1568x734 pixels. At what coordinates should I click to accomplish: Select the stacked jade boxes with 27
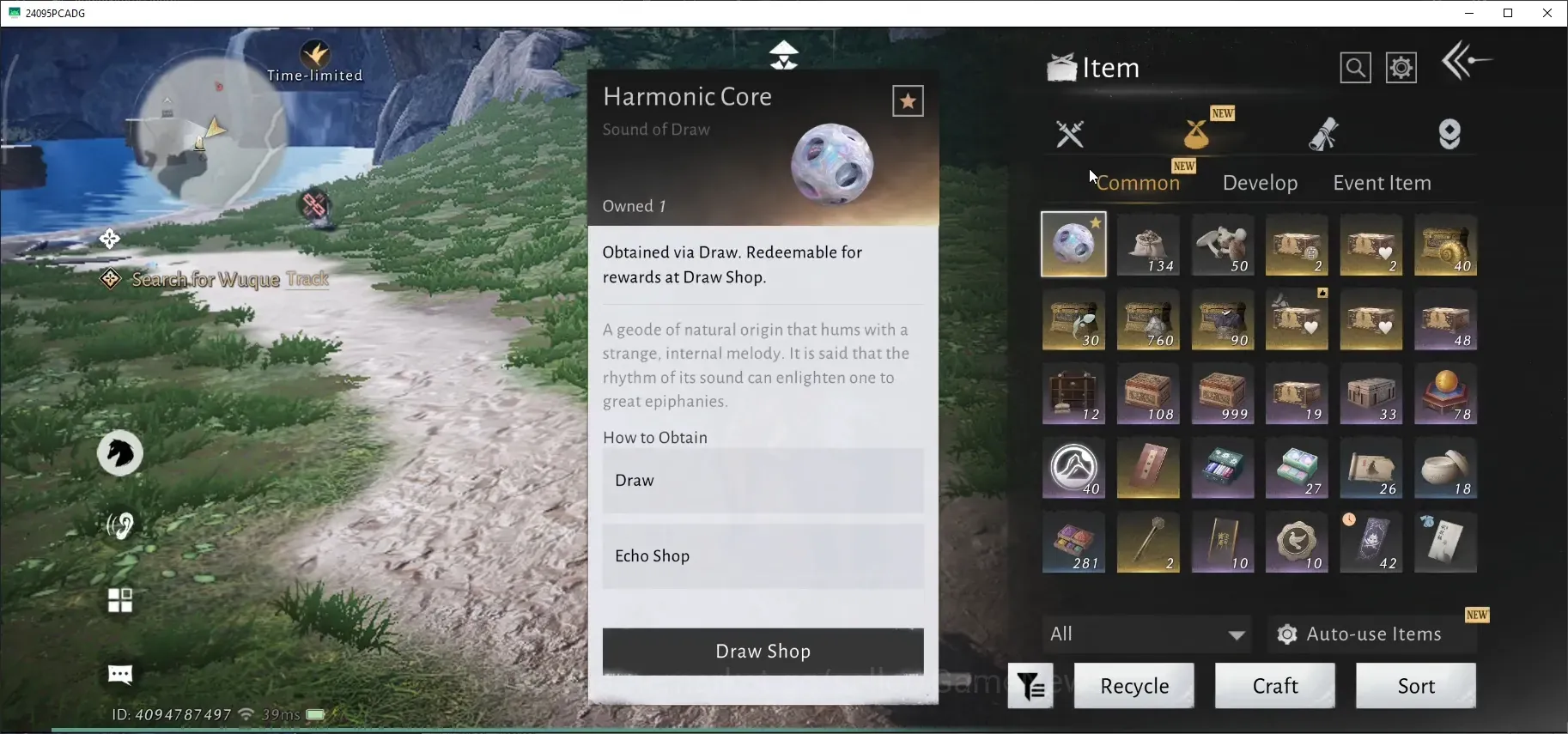tap(1298, 469)
